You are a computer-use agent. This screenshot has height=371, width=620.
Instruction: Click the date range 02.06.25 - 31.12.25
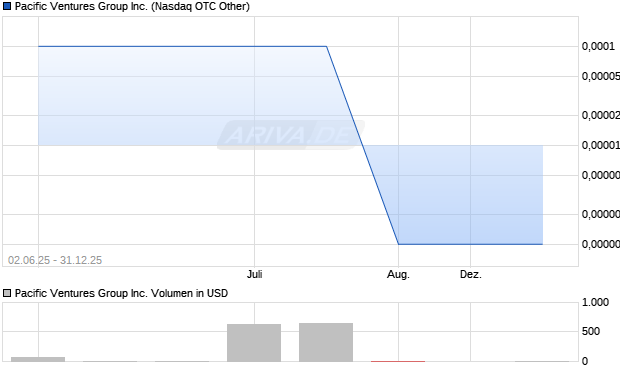click(x=55, y=260)
